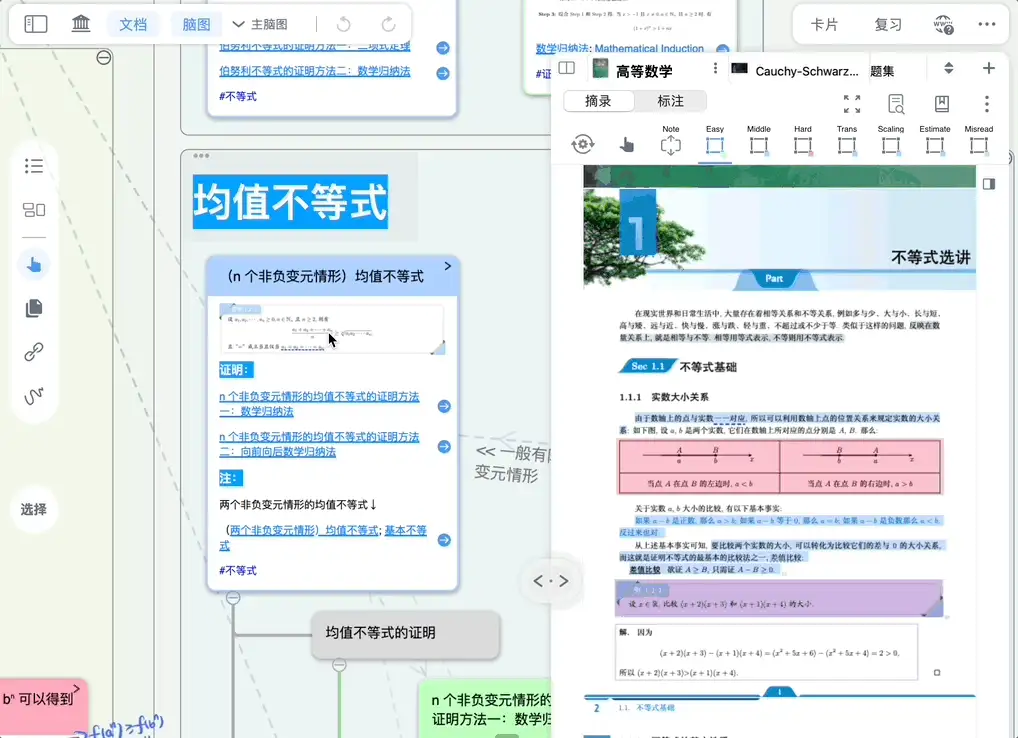The width and height of the screenshot is (1018, 738).
Task: Collapse the 均值不等式的证明 node children
Action: pos(339,665)
